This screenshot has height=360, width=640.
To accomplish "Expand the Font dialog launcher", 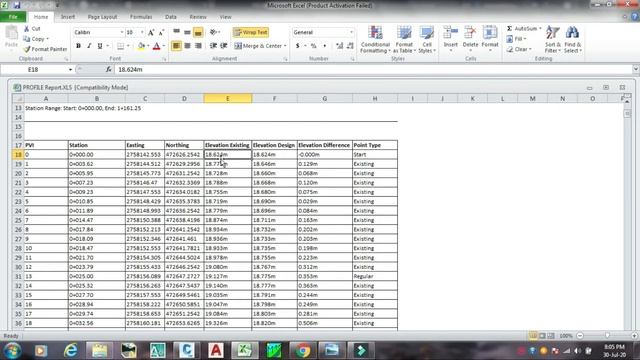I will tap(164, 59).
